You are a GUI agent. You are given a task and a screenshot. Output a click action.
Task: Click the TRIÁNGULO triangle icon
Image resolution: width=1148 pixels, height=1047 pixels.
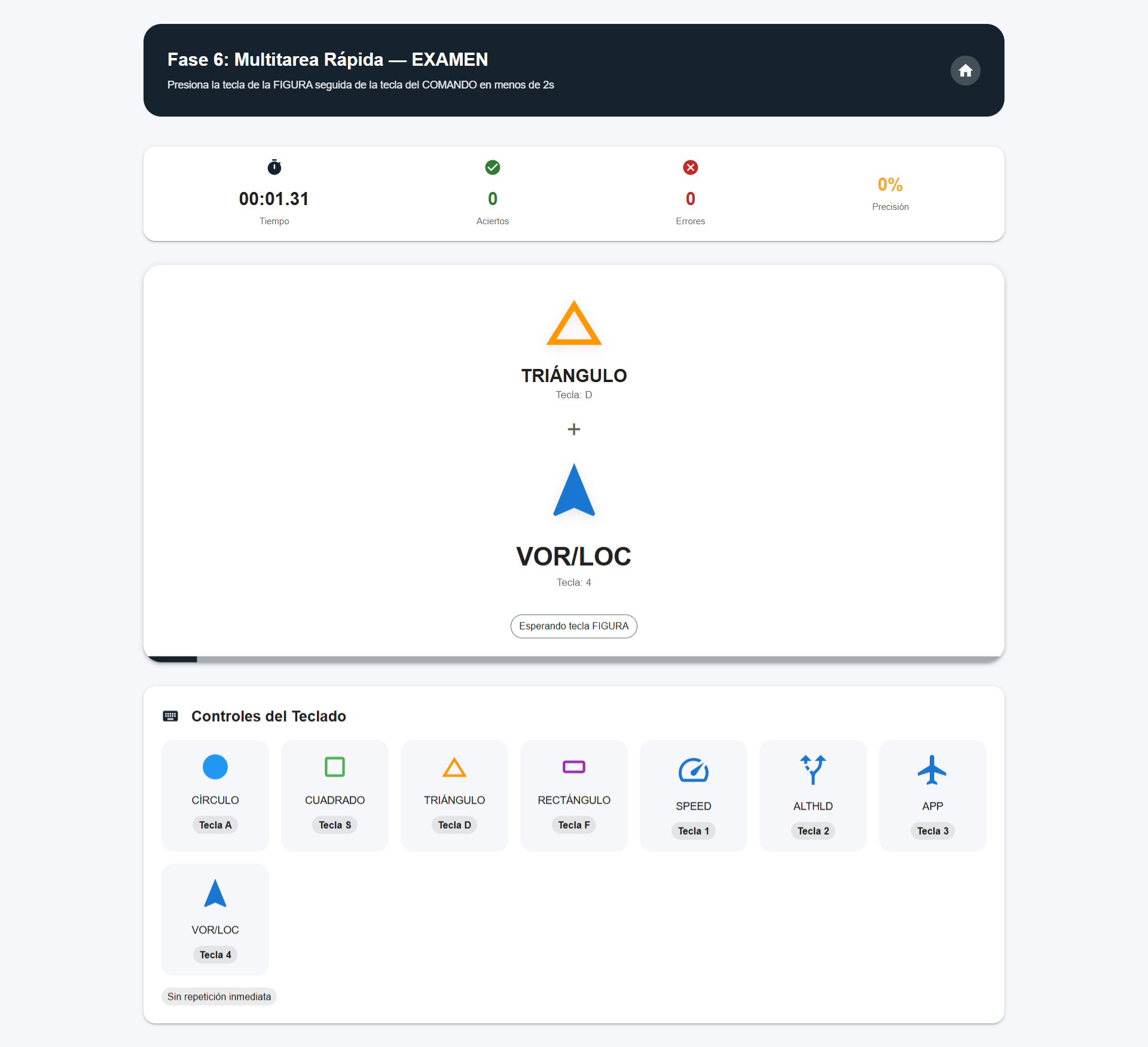[x=454, y=768]
